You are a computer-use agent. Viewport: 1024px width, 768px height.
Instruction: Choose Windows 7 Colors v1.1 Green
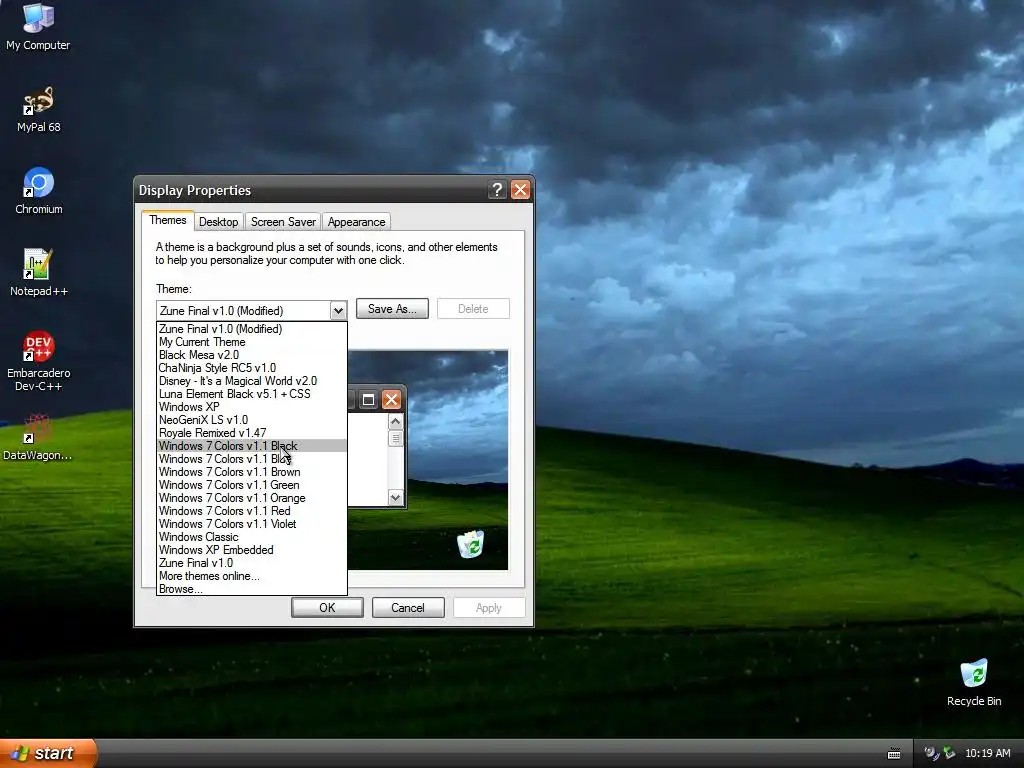(x=251, y=485)
